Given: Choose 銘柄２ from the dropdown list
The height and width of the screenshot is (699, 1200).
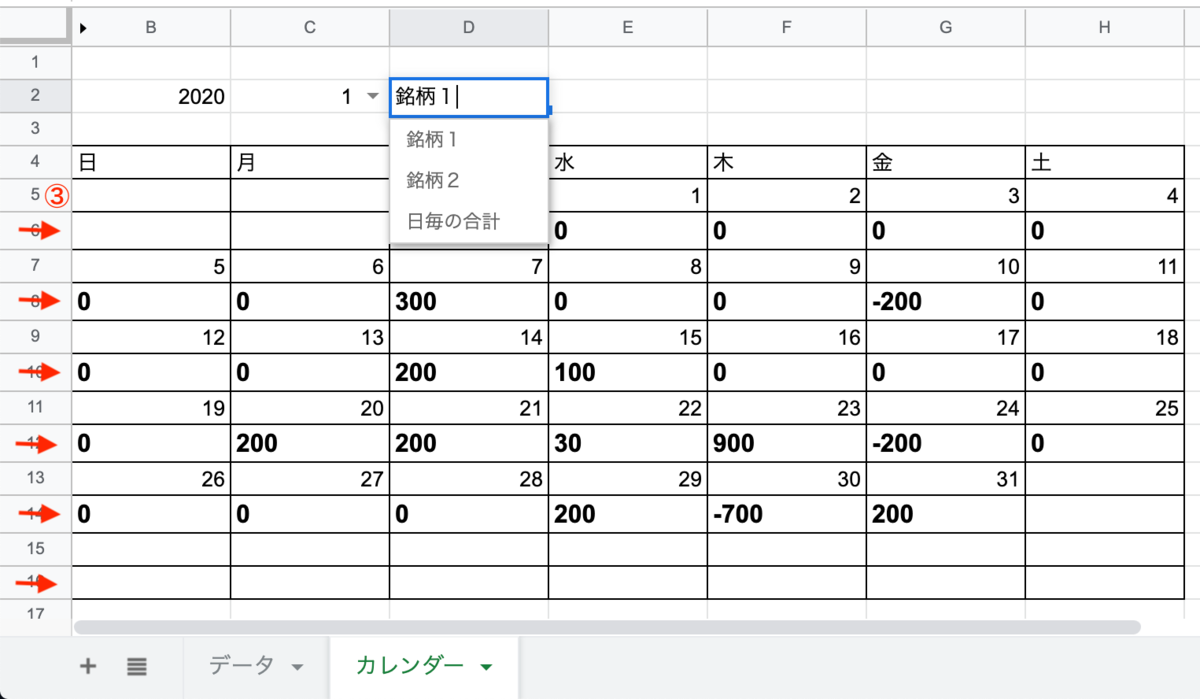Looking at the screenshot, I should point(468,180).
